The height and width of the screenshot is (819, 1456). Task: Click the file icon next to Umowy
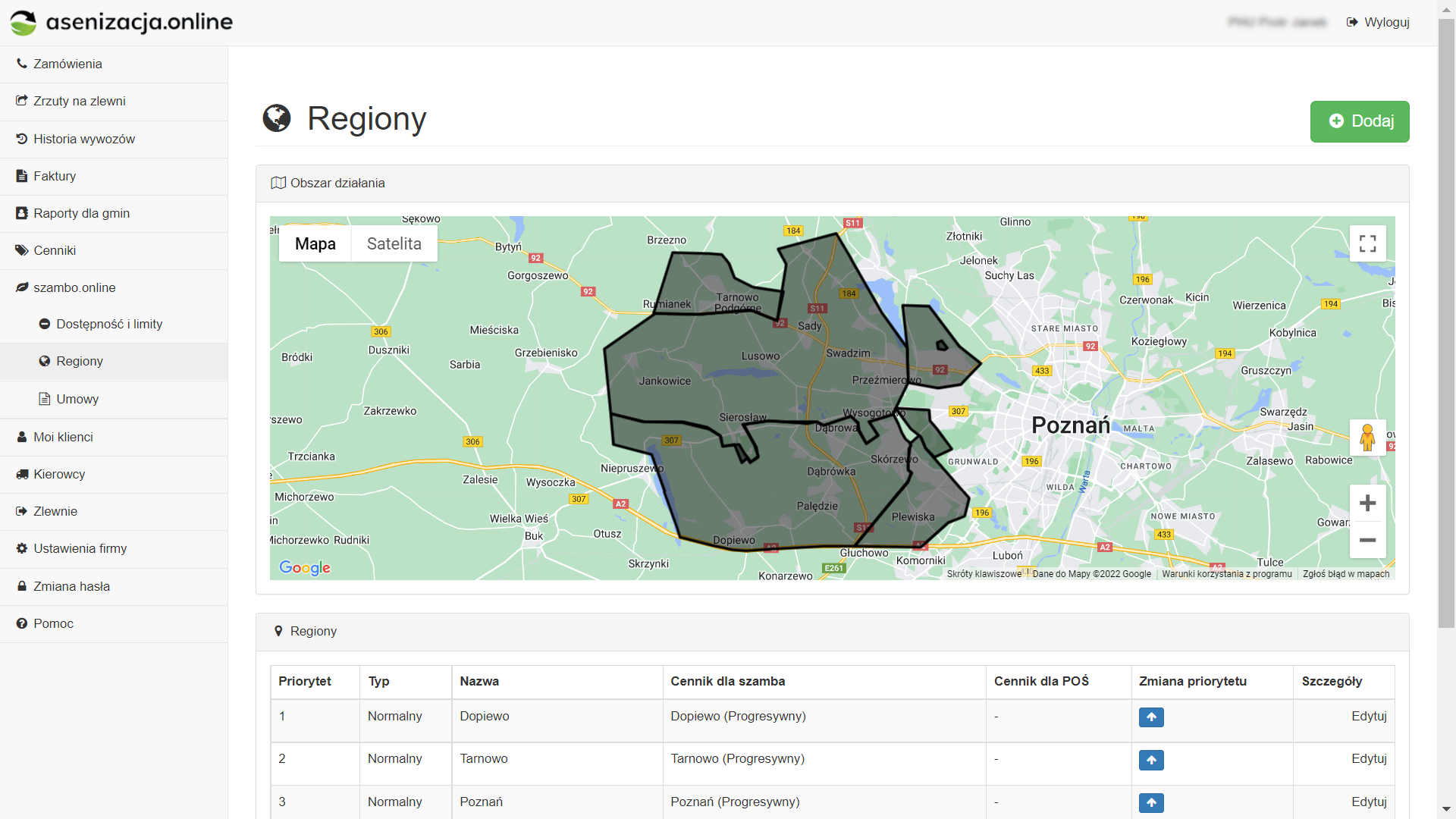click(x=45, y=399)
